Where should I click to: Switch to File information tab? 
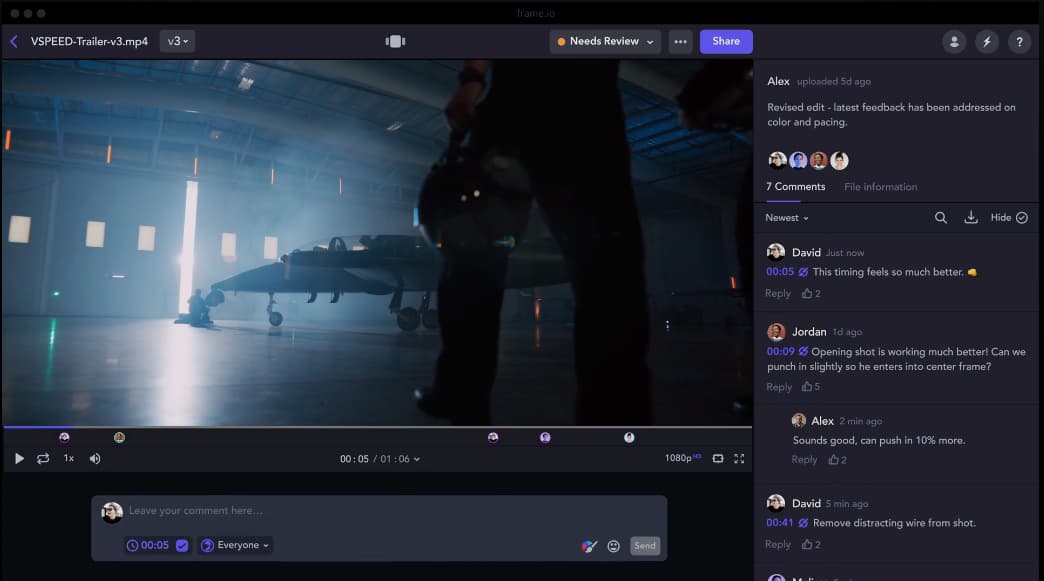[x=880, y=187]
